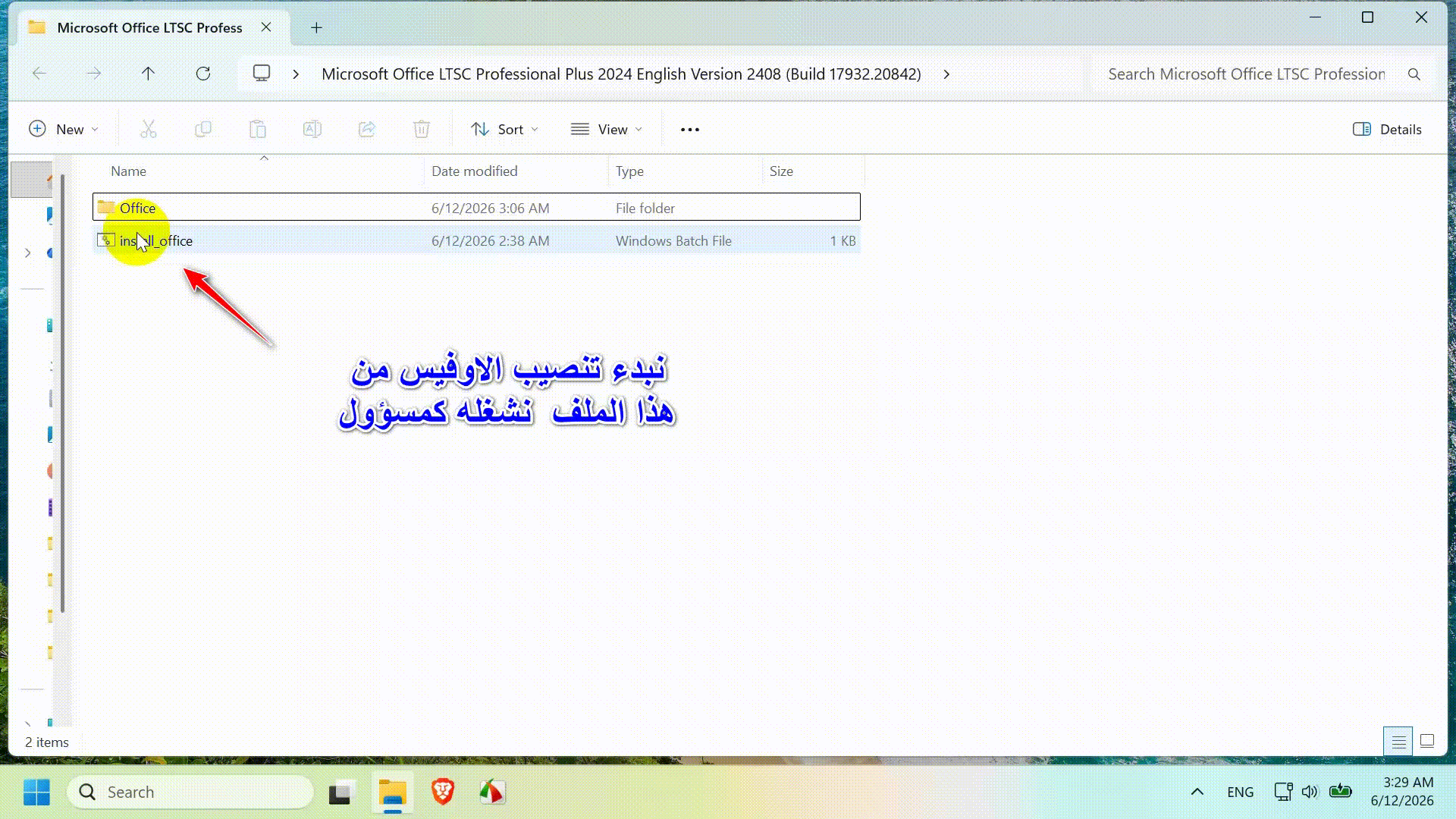This screenshot has height=819, width=1456.
Task: Go back with the left arrow
Action: [x=39, y=74]
